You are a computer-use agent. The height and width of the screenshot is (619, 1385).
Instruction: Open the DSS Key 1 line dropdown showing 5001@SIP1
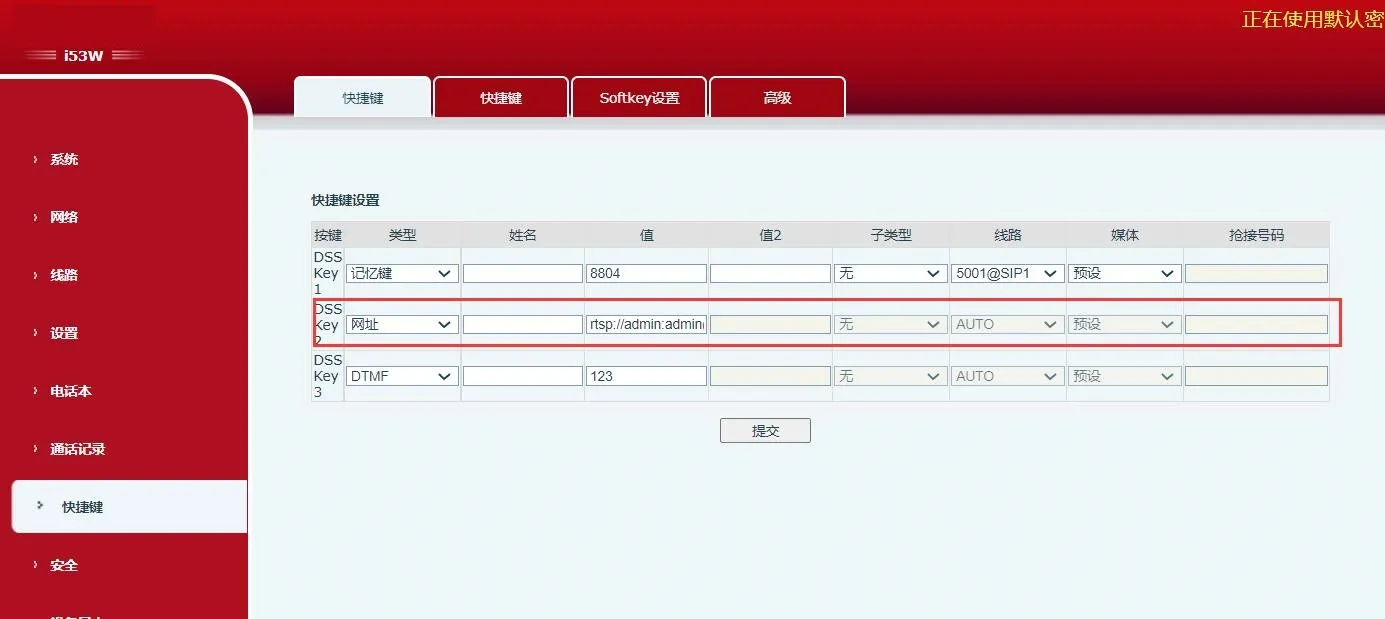[x=1007, y=272]
